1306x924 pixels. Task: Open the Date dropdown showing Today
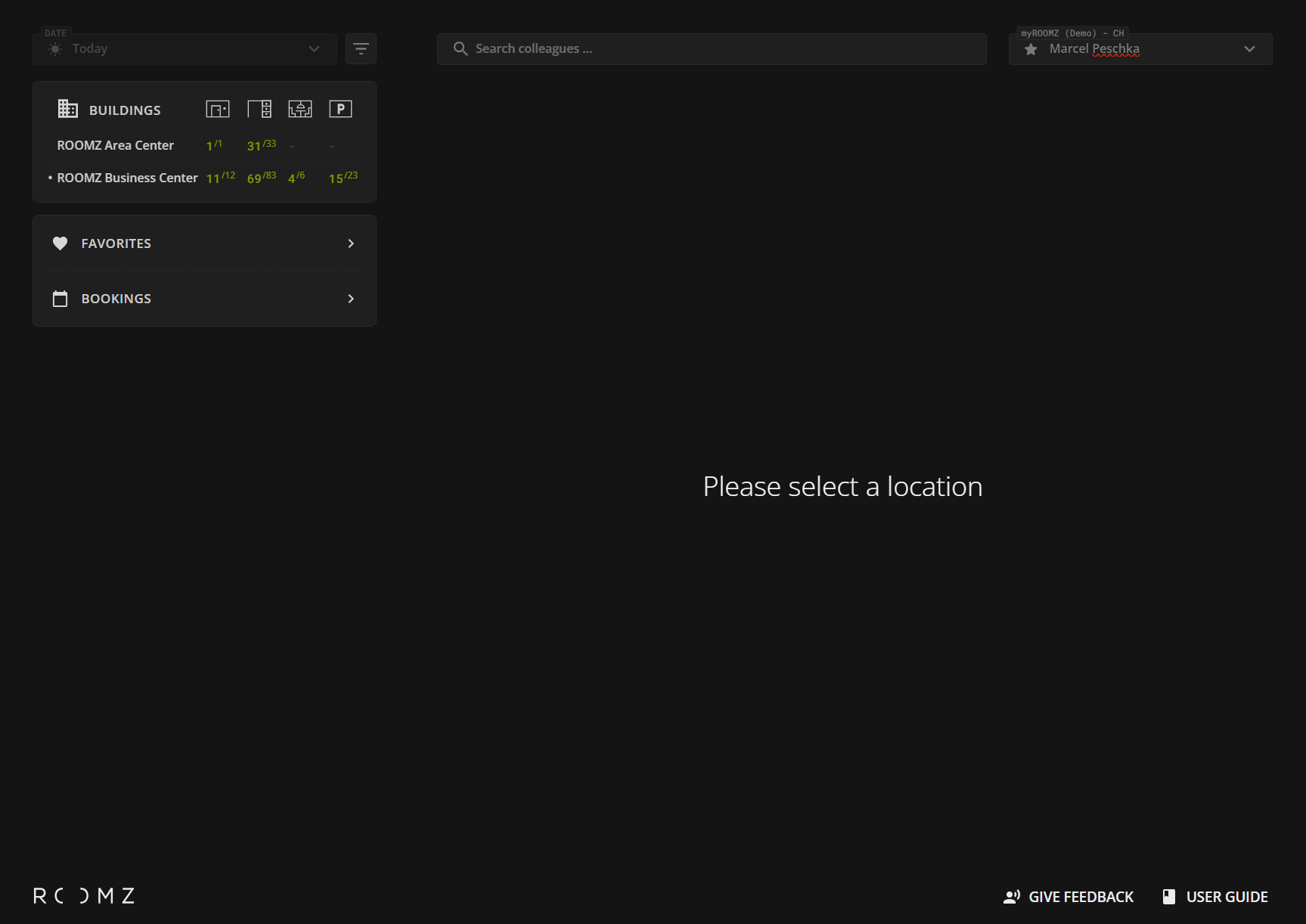[x=185, y=49]
